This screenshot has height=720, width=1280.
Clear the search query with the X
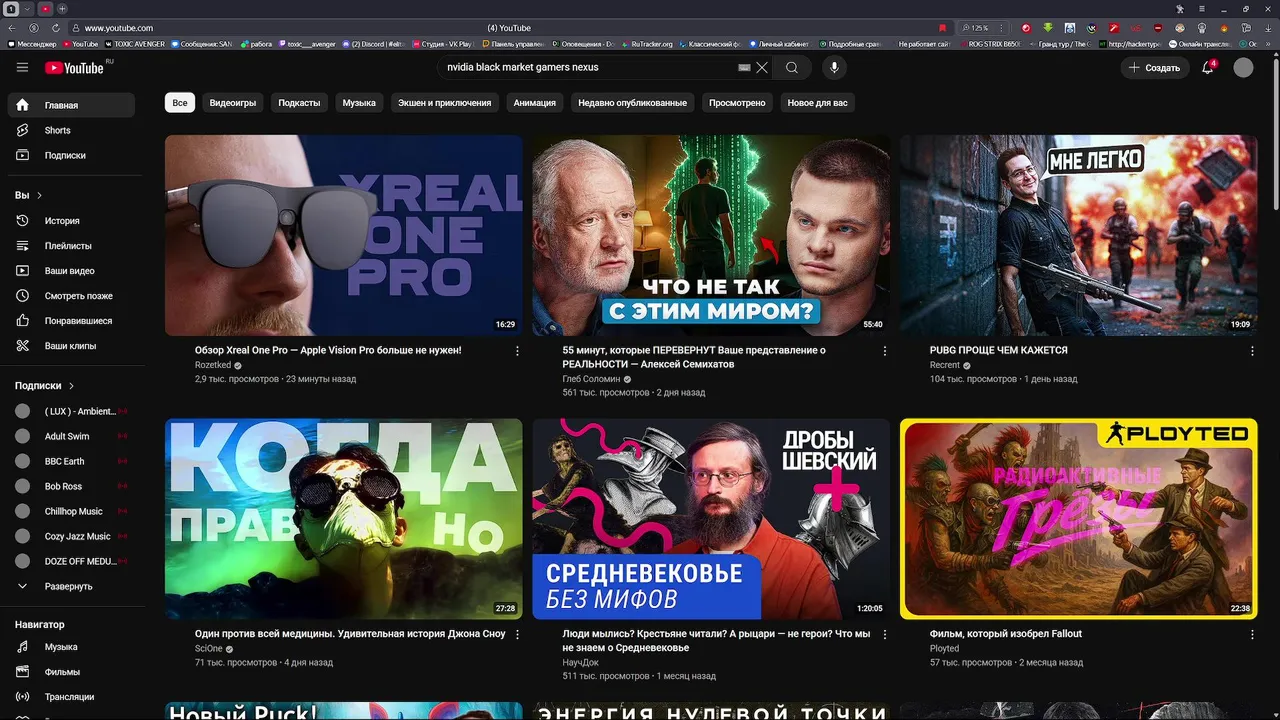pos(762,67)
